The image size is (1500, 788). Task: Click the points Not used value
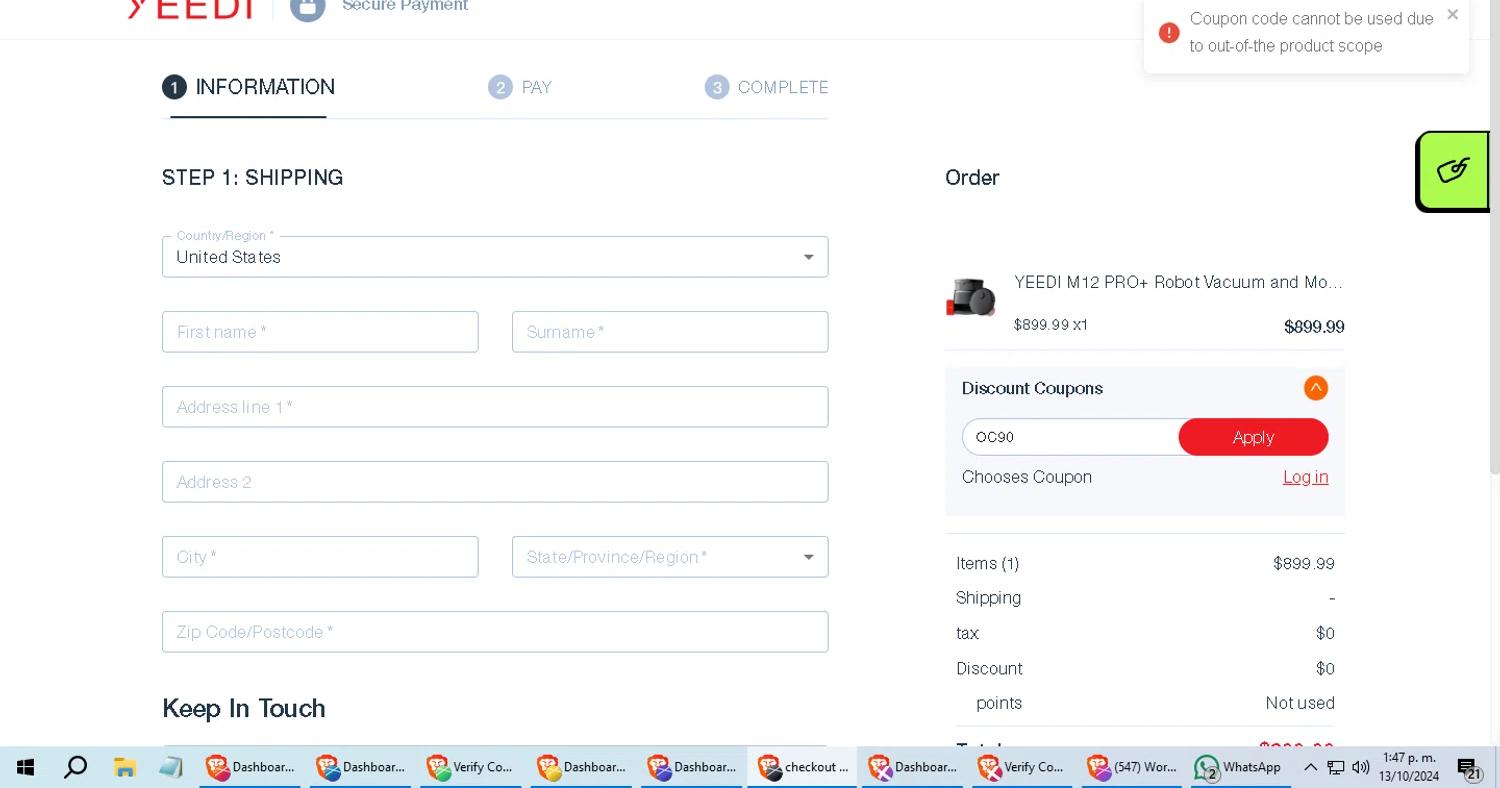point(1300,703)
